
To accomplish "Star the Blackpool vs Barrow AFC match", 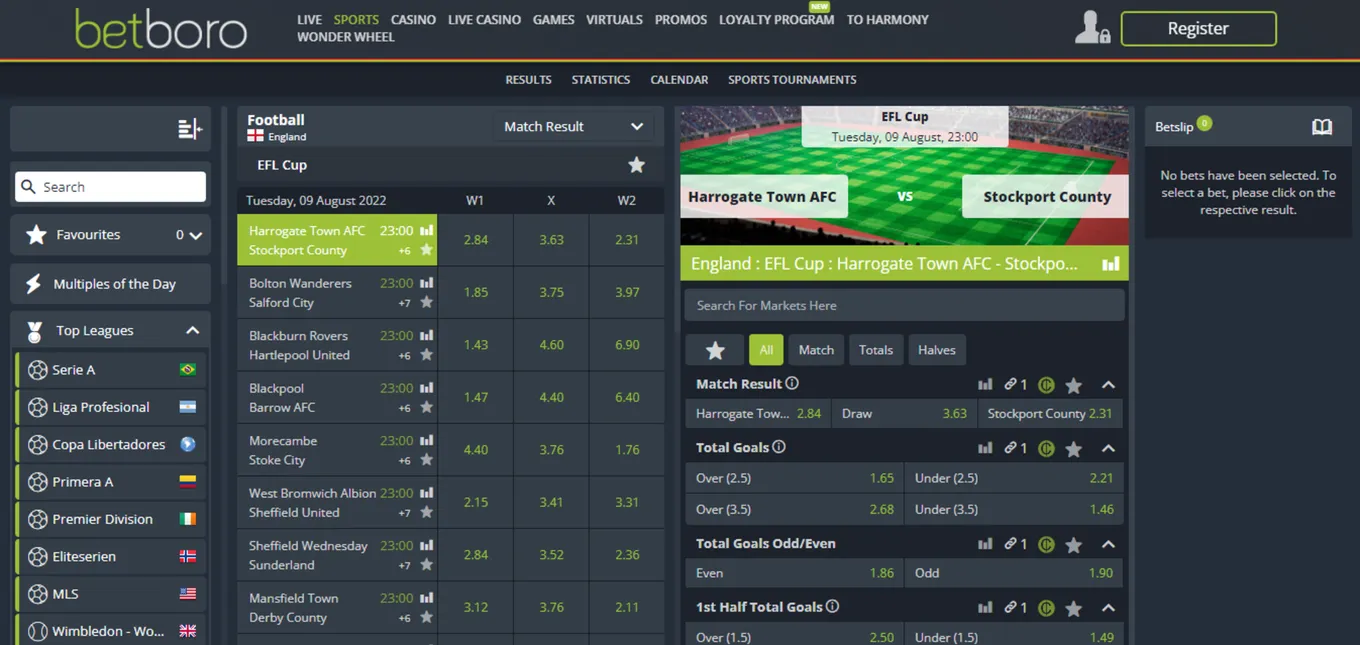I will pos(427,407).
